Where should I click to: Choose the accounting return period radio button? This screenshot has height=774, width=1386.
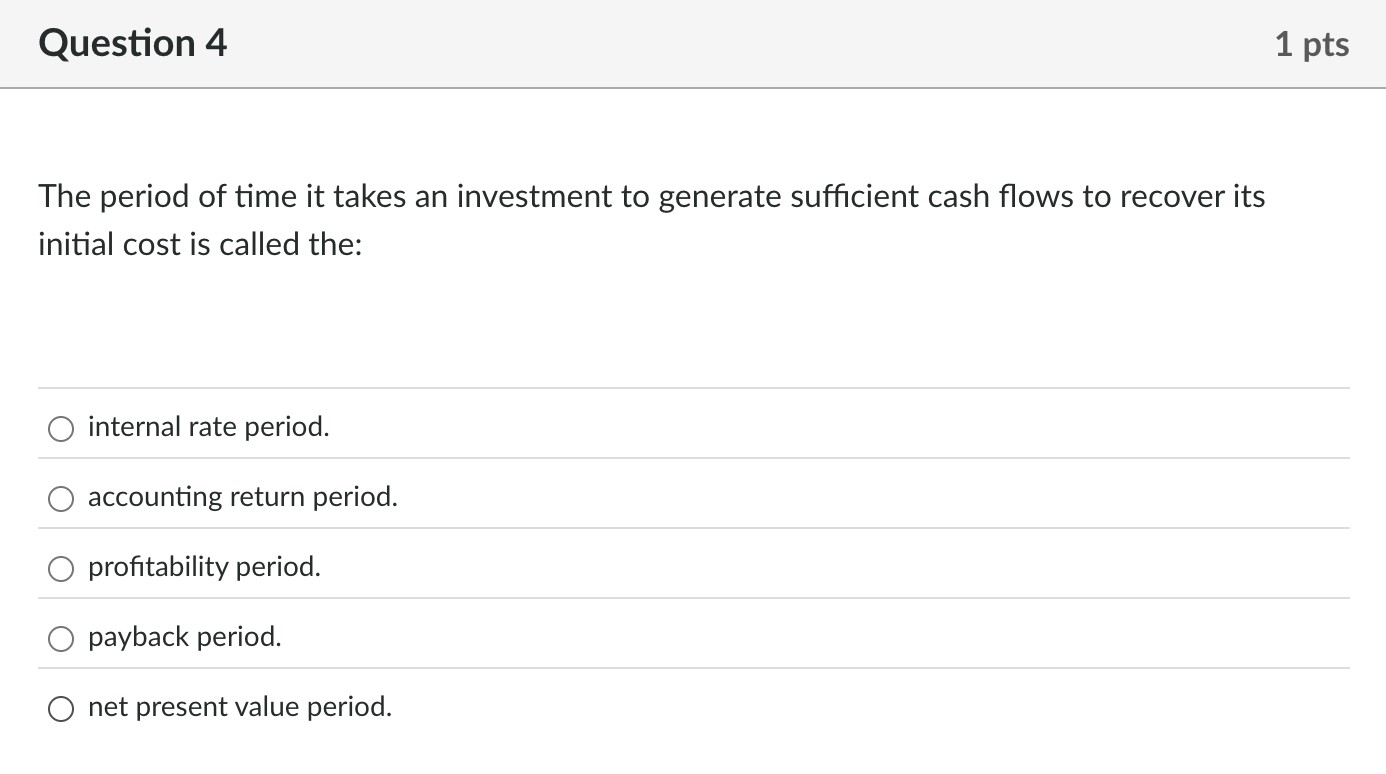(x=61, y=499)
